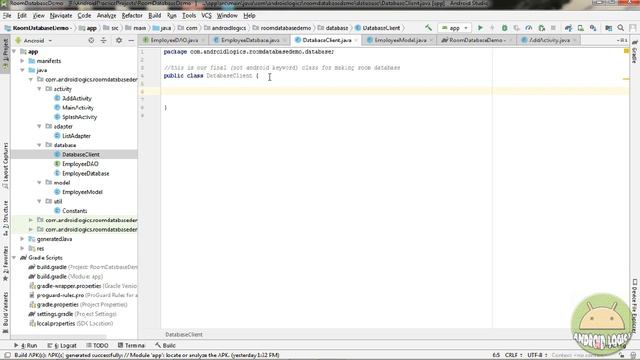Screen dimensions: 640x360
Task: Click Scroll from Source target icon
Action: point(91,40)
